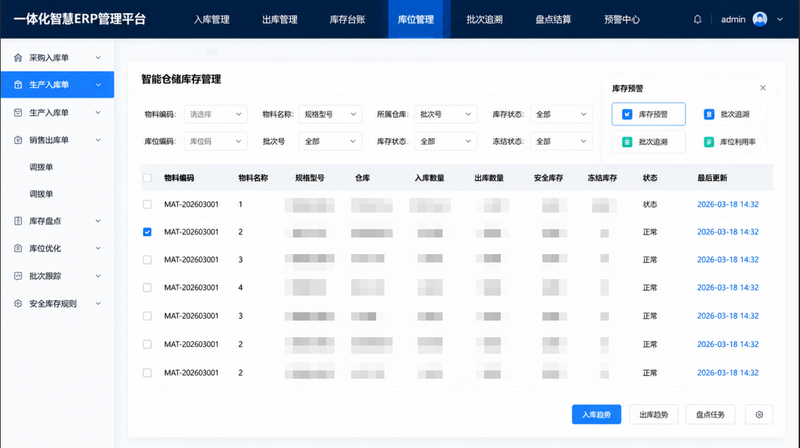Viewport: 800px width, 448px height.
Task: Click first row's 2026-03-18 14:32 link
Action: [x=728, y=204]
